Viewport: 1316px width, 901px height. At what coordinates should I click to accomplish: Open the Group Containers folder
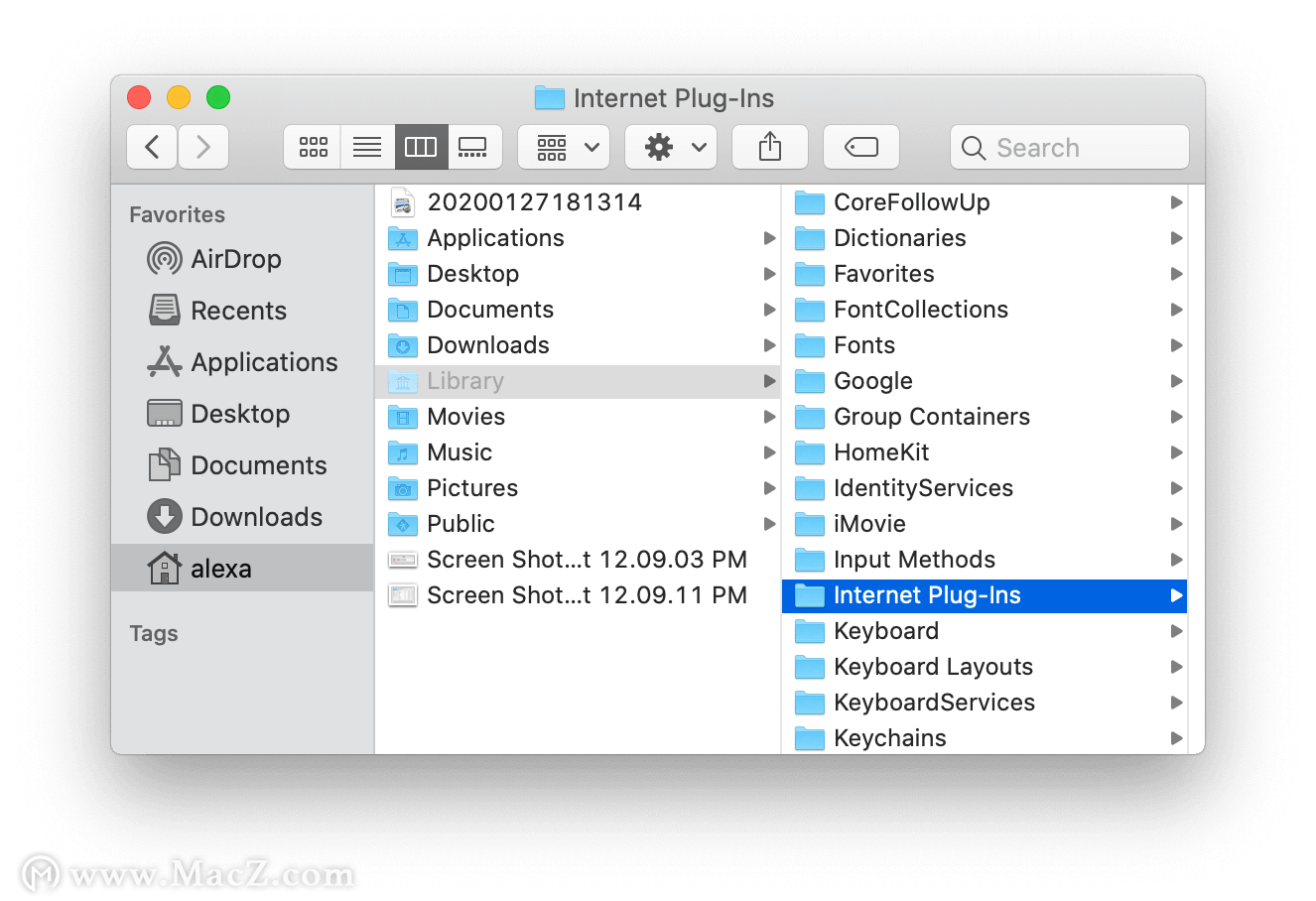(x=985, y=417)
